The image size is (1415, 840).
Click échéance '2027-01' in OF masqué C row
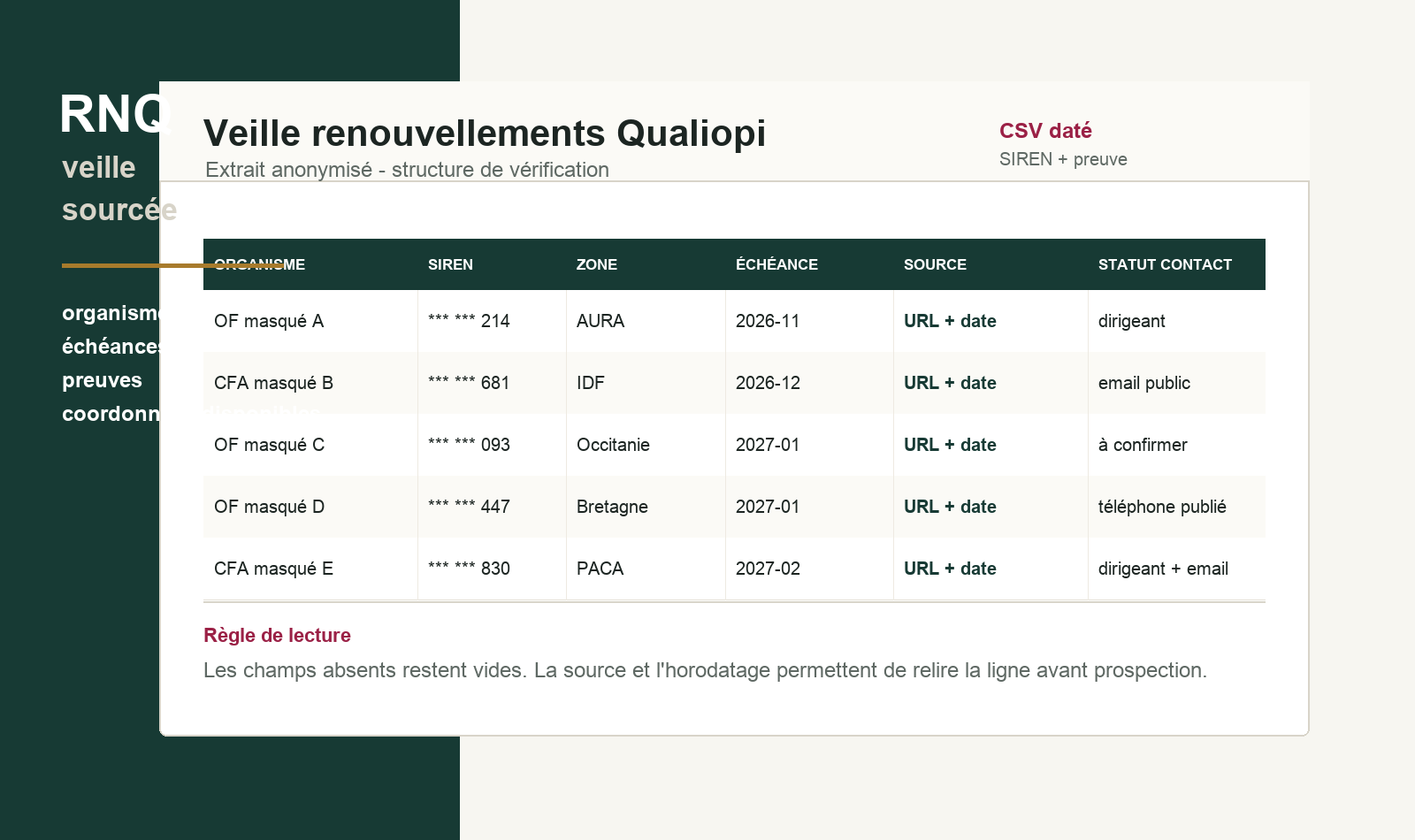pos(768,445)
